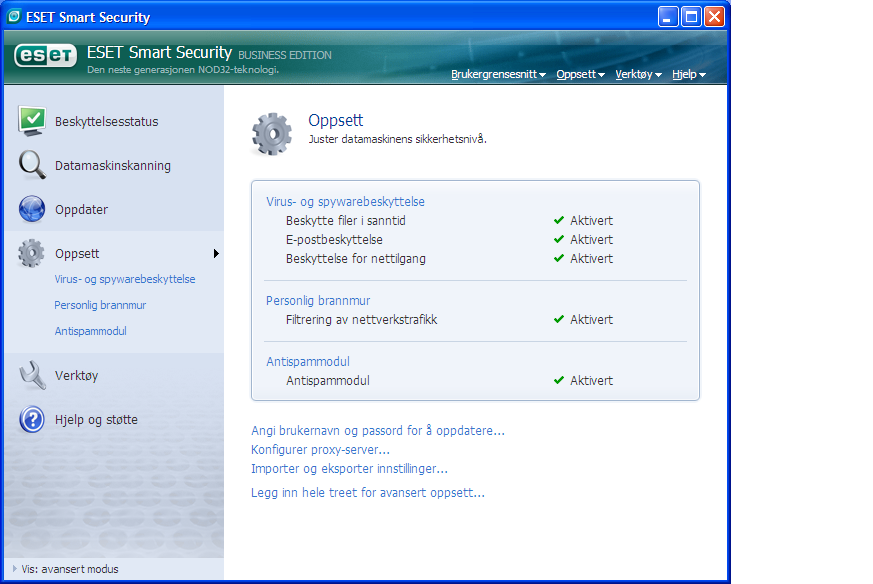Click the Filtrering av nettverkstrafikk label
The width and height of the screenshot is (873, 584).
pyautogui.click(x=361, y=320)
